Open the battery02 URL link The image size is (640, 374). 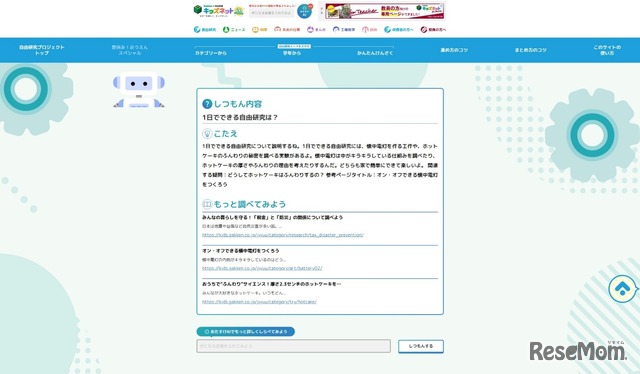coord(262,269)
